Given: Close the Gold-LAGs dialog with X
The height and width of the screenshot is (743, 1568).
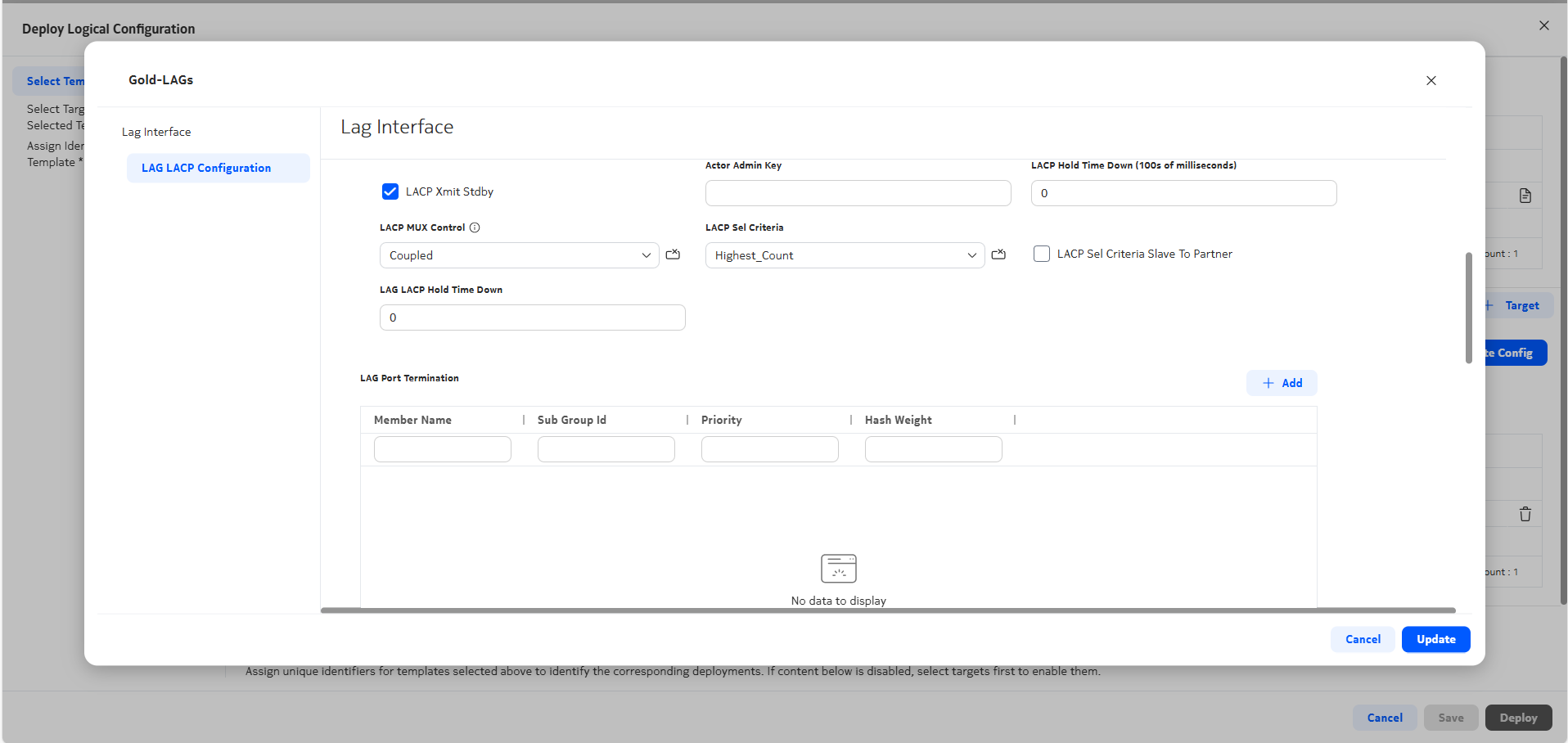Looking at the screenshot, I should point(1431,80).
